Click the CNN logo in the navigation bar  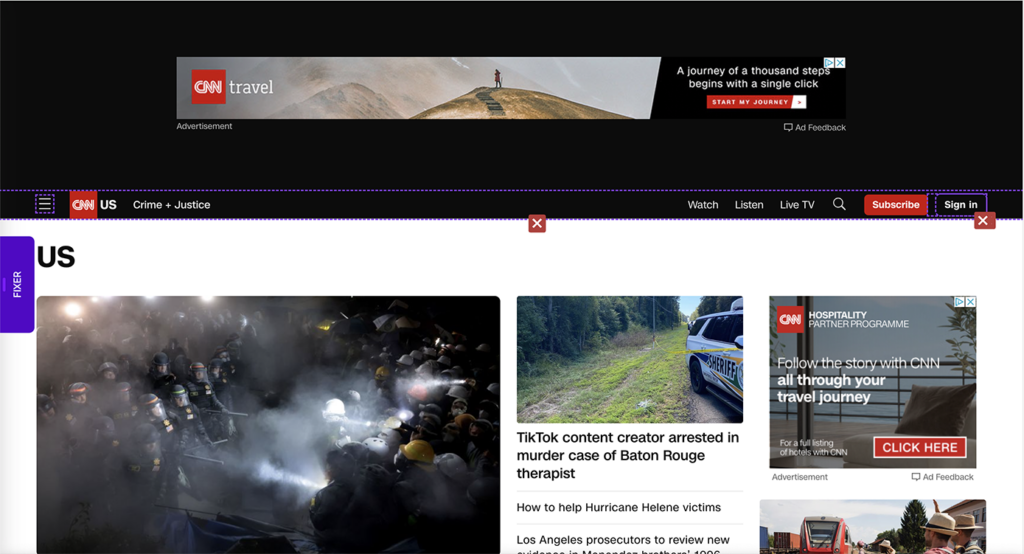coord(83,205)
